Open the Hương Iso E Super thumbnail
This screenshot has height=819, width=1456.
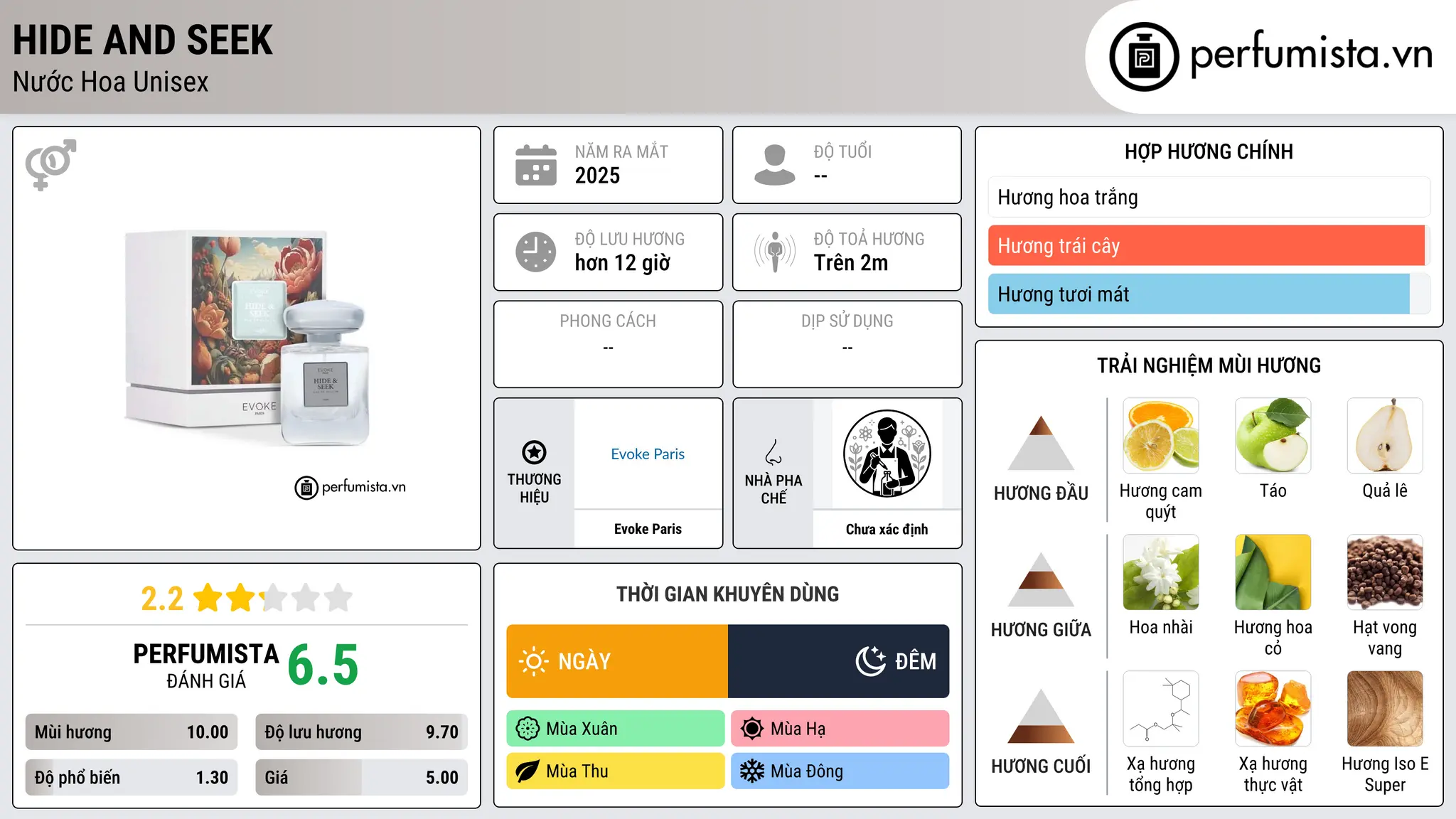1385,709
